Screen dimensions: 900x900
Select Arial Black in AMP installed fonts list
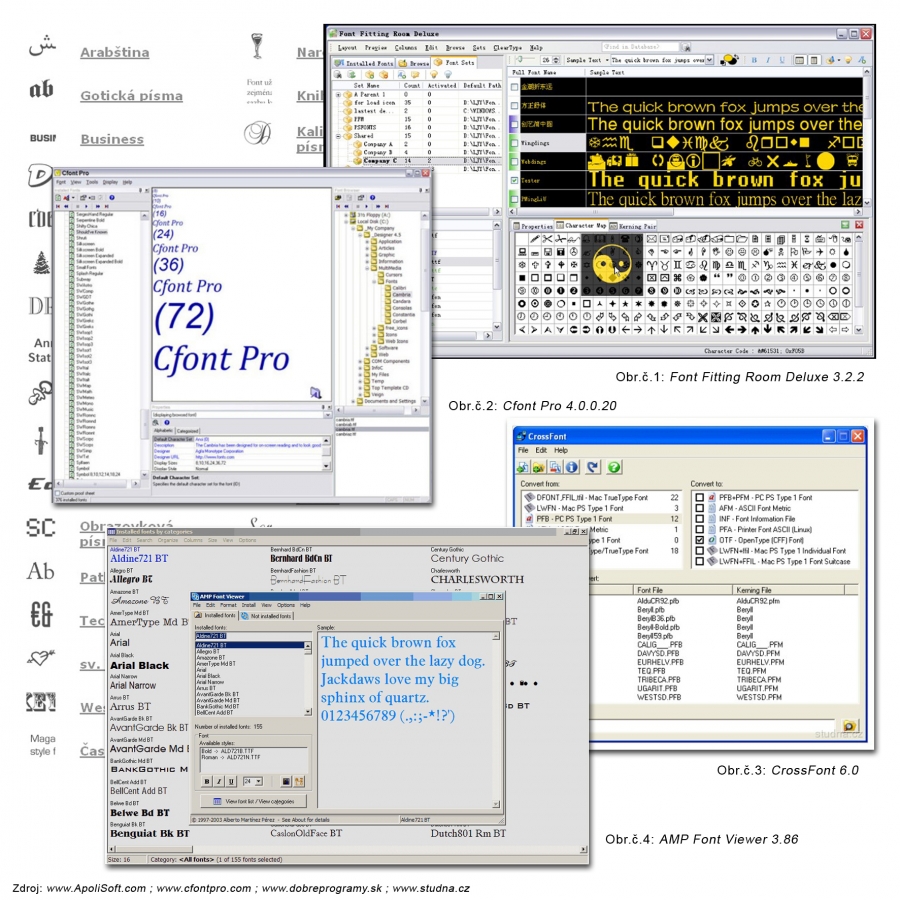(208, 676)
